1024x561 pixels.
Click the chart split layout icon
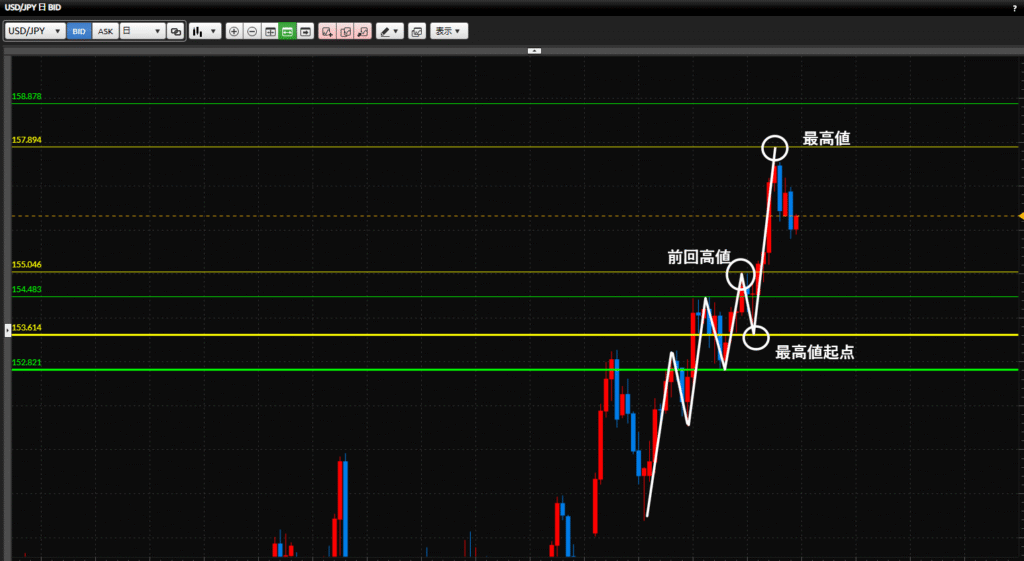[270, 31]
